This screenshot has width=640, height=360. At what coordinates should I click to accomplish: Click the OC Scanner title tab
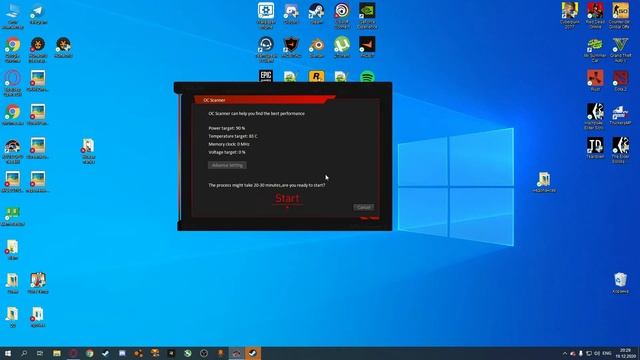(x=264, y=100)
